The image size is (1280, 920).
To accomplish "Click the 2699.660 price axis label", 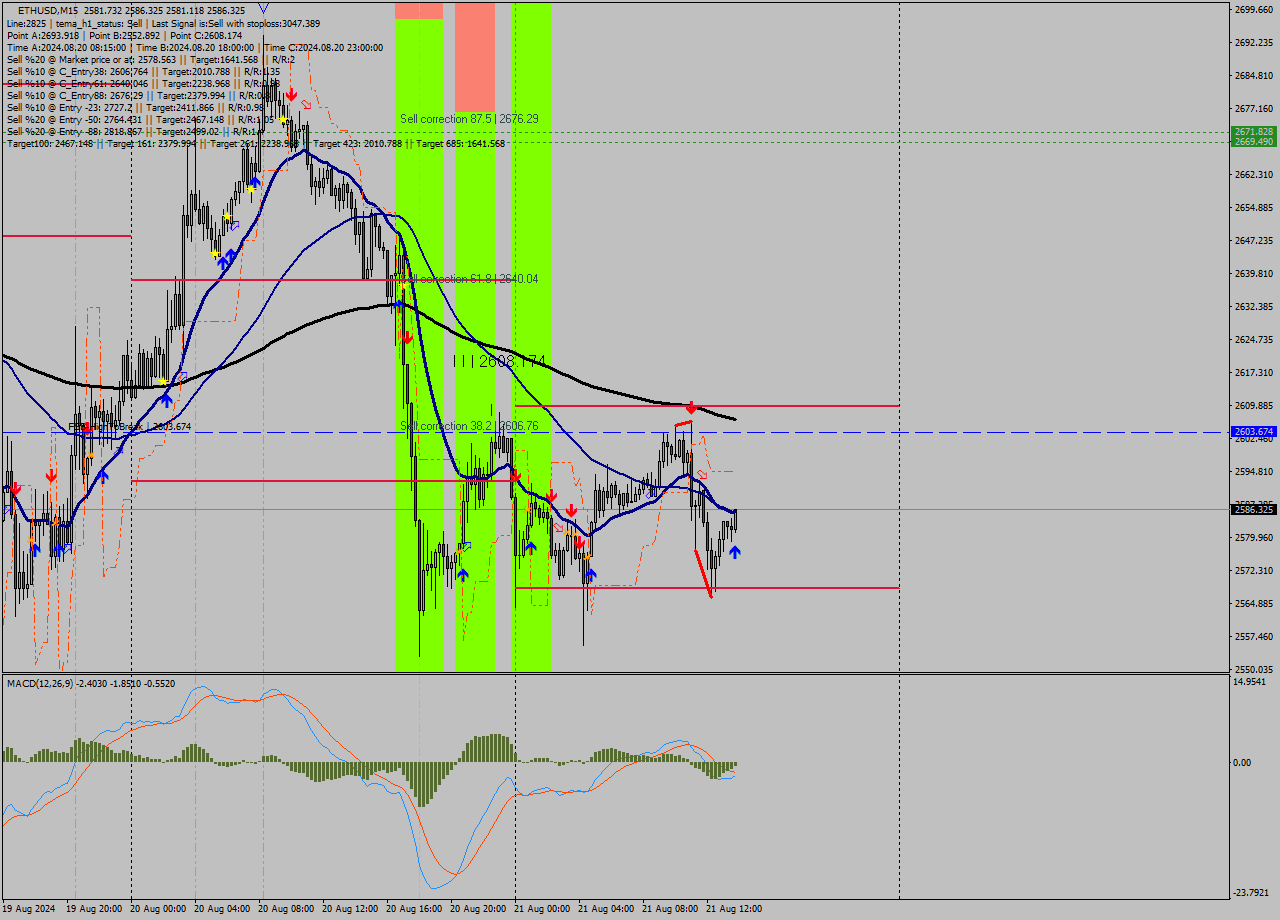I will (1253, 9).
